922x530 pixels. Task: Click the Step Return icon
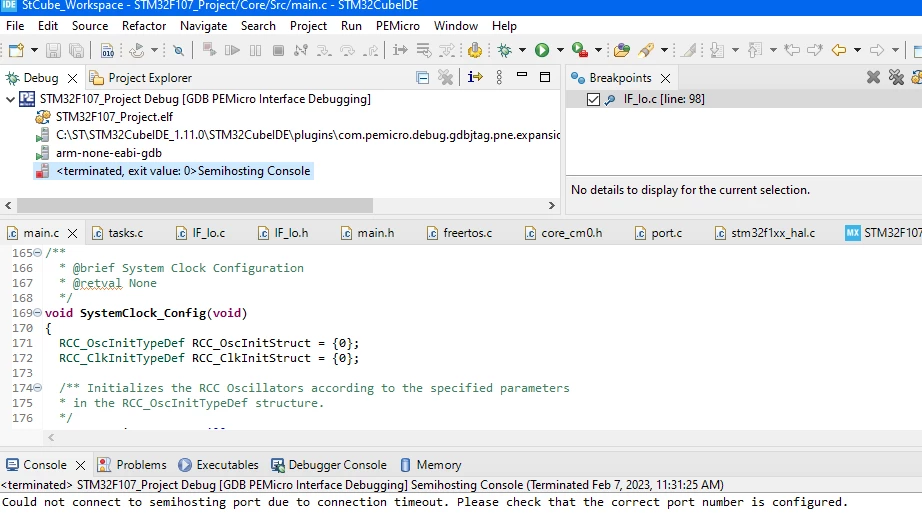(370, 51)
